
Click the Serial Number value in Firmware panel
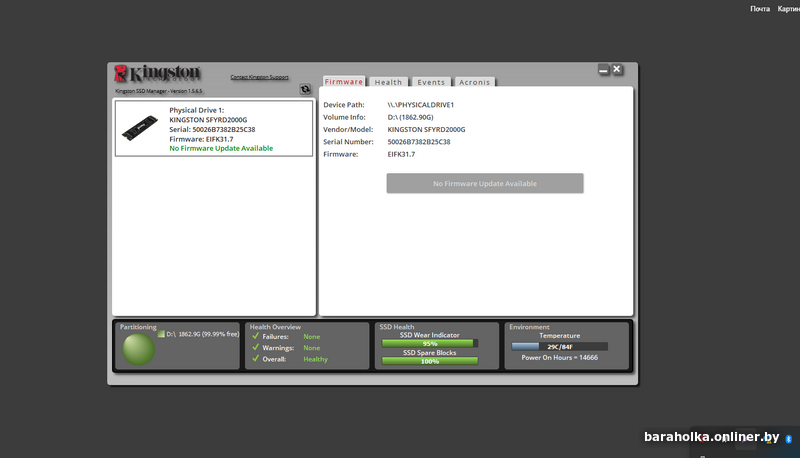point(419,142)
